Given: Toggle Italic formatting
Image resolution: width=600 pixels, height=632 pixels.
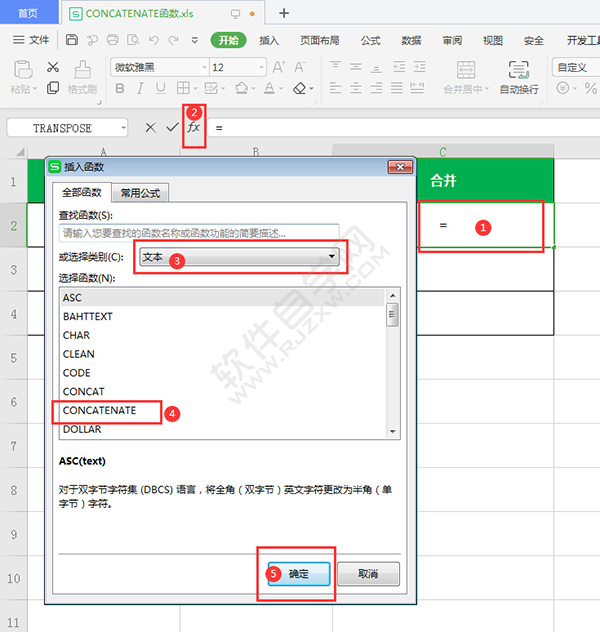Looking at the screenshot, I should pyautogui.click(x=140, y=88).
